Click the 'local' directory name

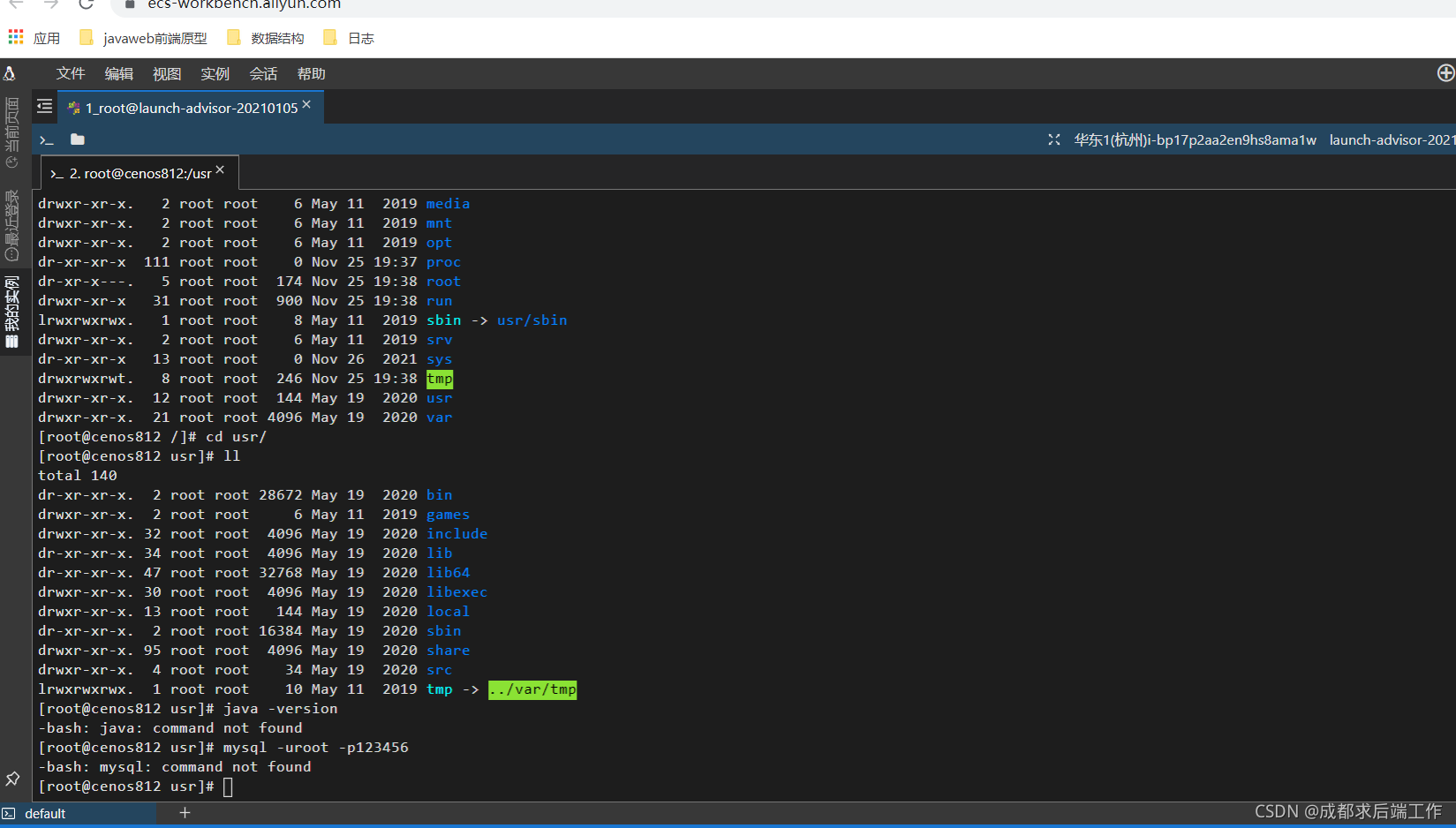[448, 612]
